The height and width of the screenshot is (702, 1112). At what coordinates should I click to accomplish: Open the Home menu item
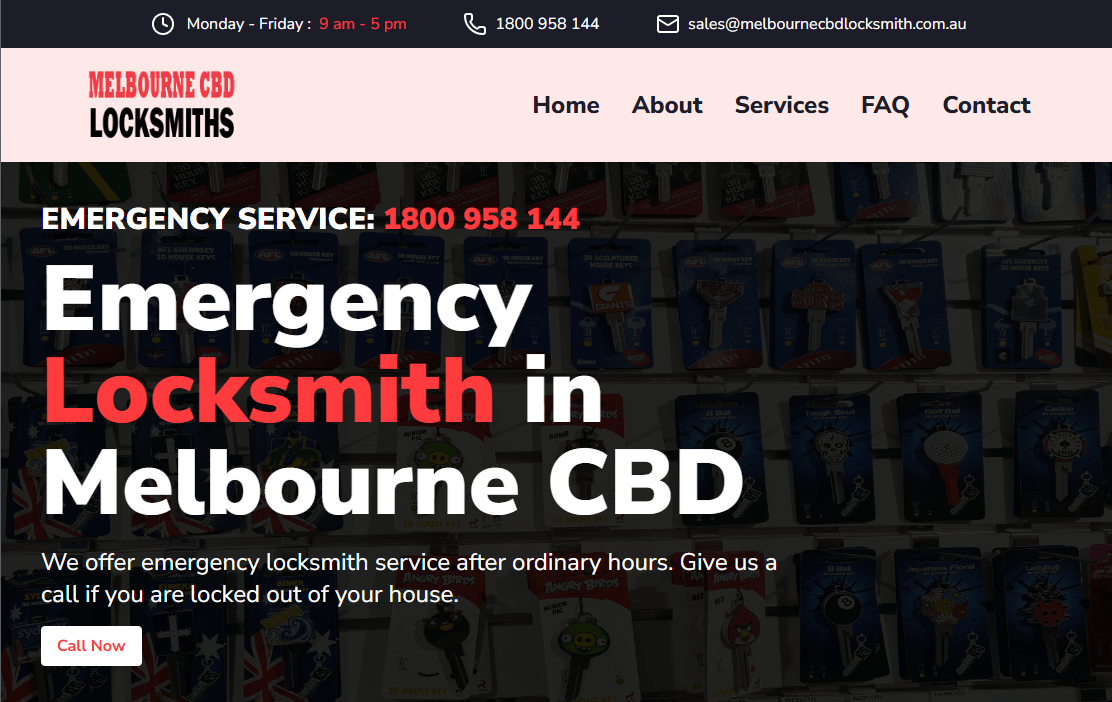click(566, 104)
